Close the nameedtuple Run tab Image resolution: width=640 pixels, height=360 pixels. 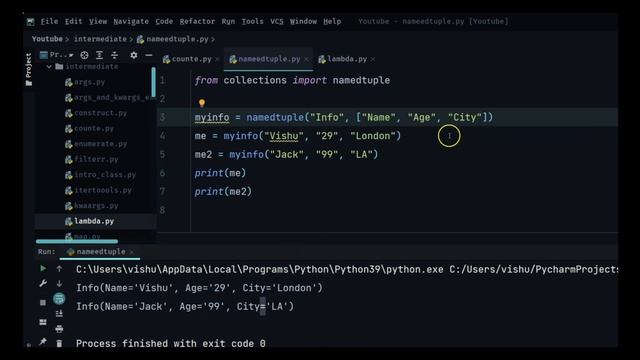click(x=131, y=252)
